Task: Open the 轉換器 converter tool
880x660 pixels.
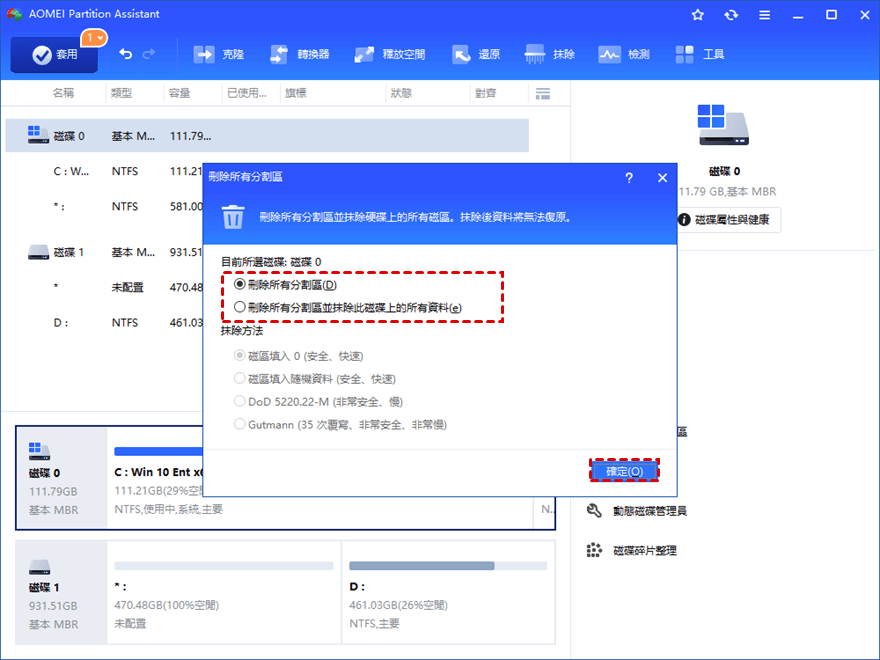Action: [299, 54]
